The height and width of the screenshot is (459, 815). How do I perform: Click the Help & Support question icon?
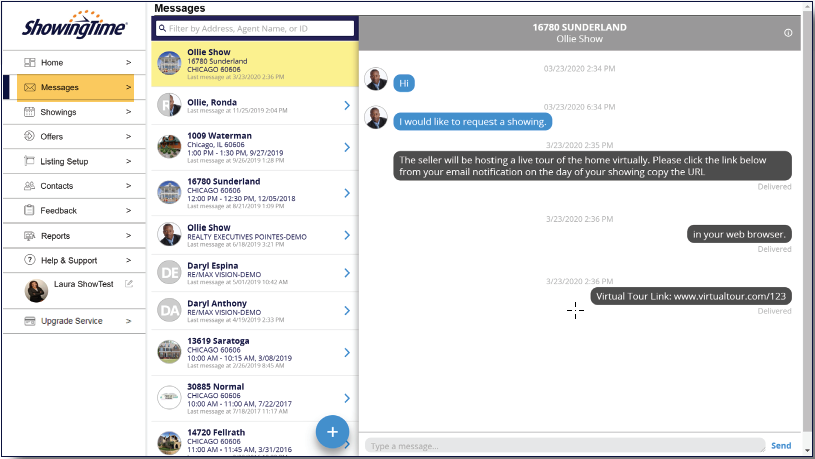tap(30, 260)
